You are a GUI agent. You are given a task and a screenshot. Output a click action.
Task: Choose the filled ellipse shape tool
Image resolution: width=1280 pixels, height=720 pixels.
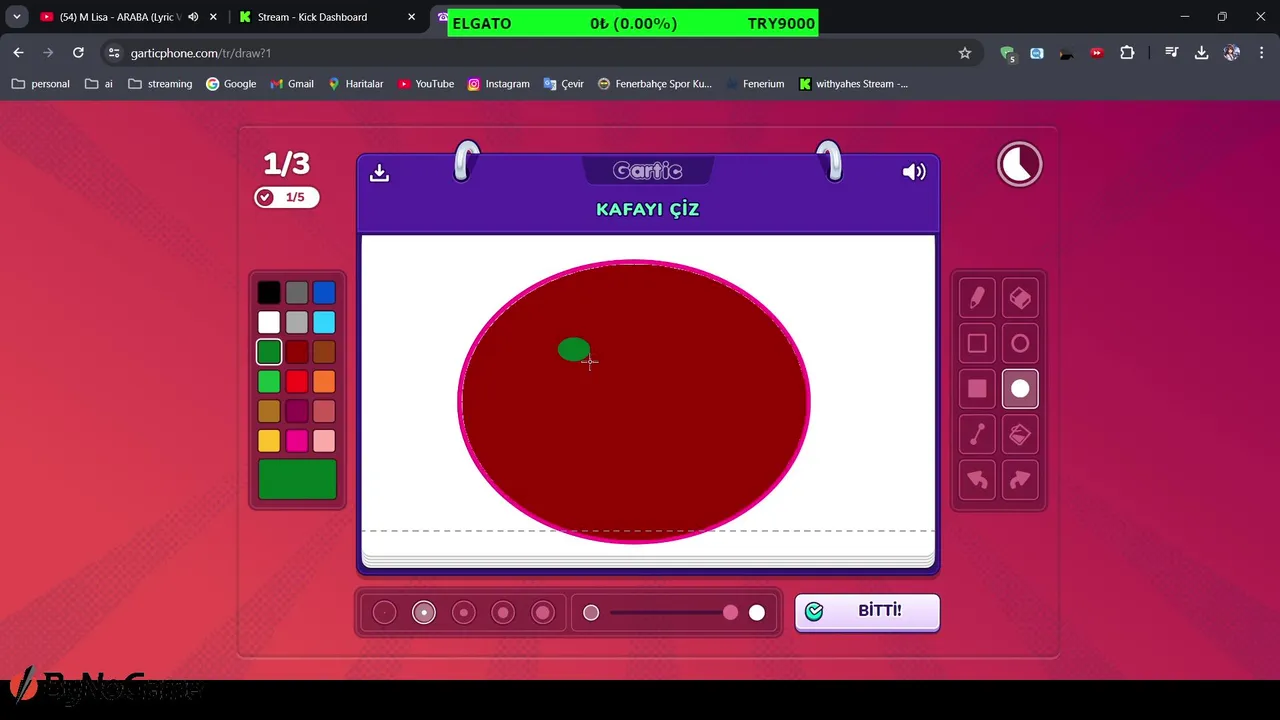(x=1020, y=389)
